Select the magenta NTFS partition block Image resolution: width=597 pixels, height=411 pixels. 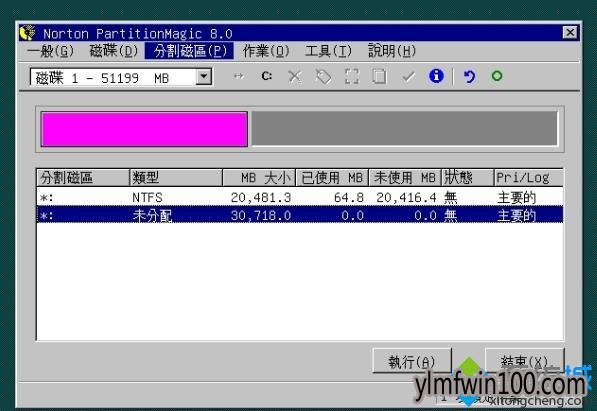(144, 129)
